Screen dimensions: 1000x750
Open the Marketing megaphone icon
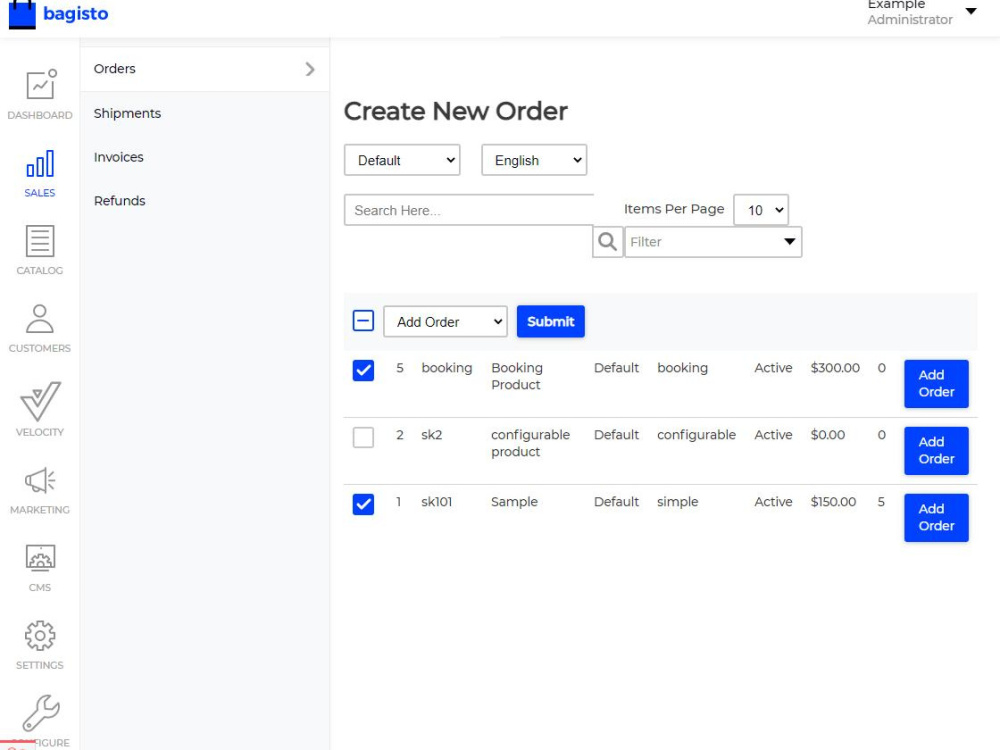[x=40, y=480]
